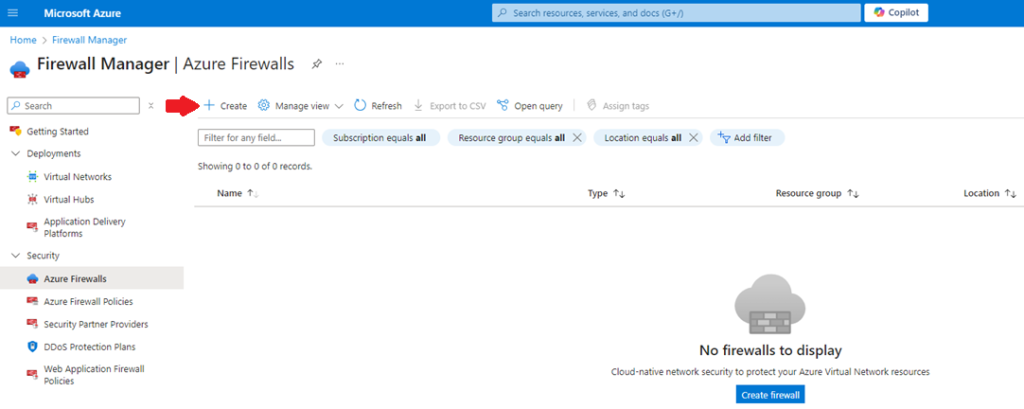This screenshot has height=409, width=1024.
Task: Click the plus Create icon
Action: pyautogui.click(x=209, y=105)
